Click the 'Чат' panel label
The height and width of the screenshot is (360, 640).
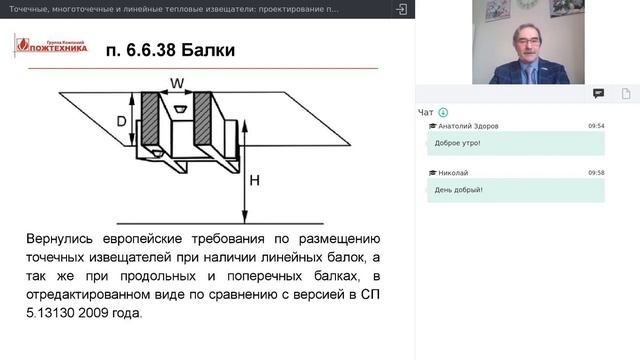(426, 112)
